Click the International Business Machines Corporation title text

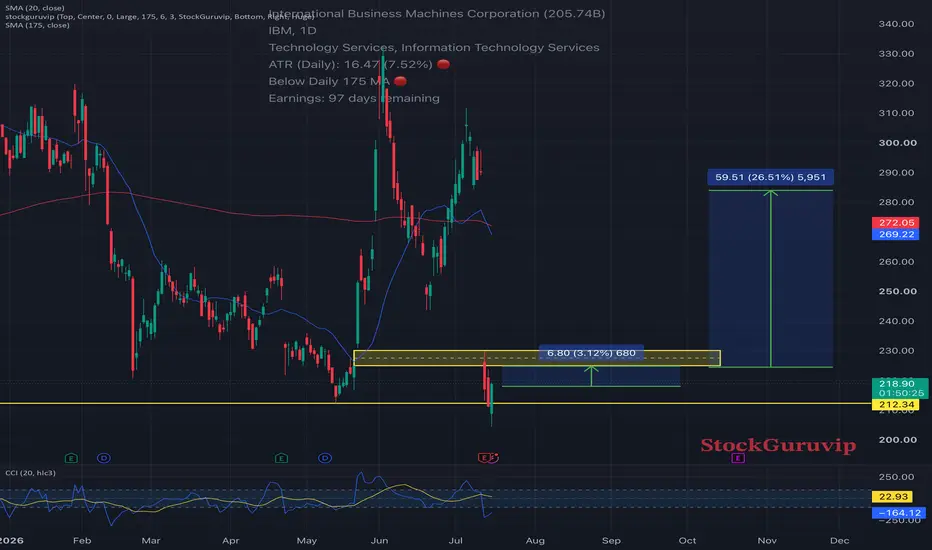pyautogui.click(x=436, y=14)
